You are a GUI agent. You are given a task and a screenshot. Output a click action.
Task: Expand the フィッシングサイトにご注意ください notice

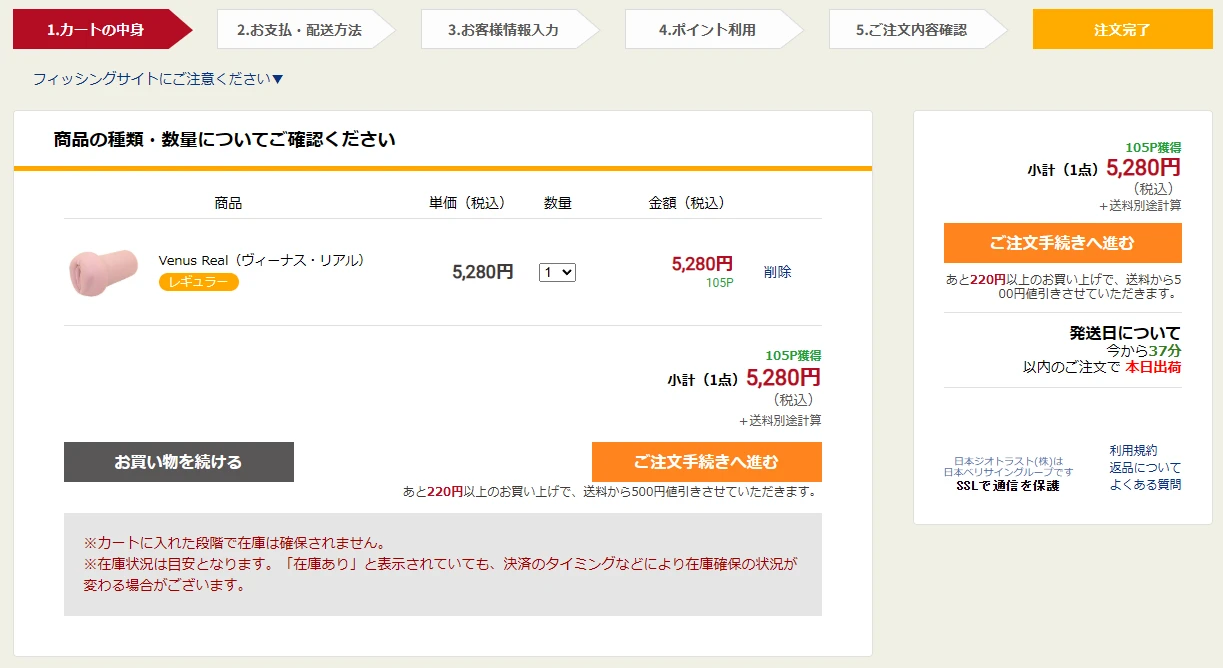coord(158,79)
